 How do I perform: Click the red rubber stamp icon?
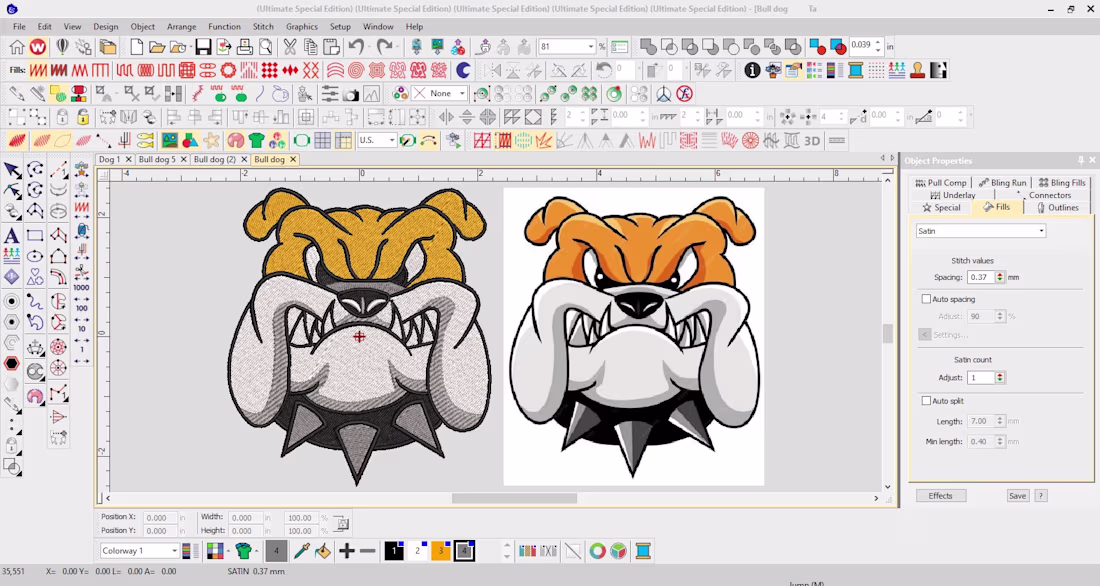(917, 70)
